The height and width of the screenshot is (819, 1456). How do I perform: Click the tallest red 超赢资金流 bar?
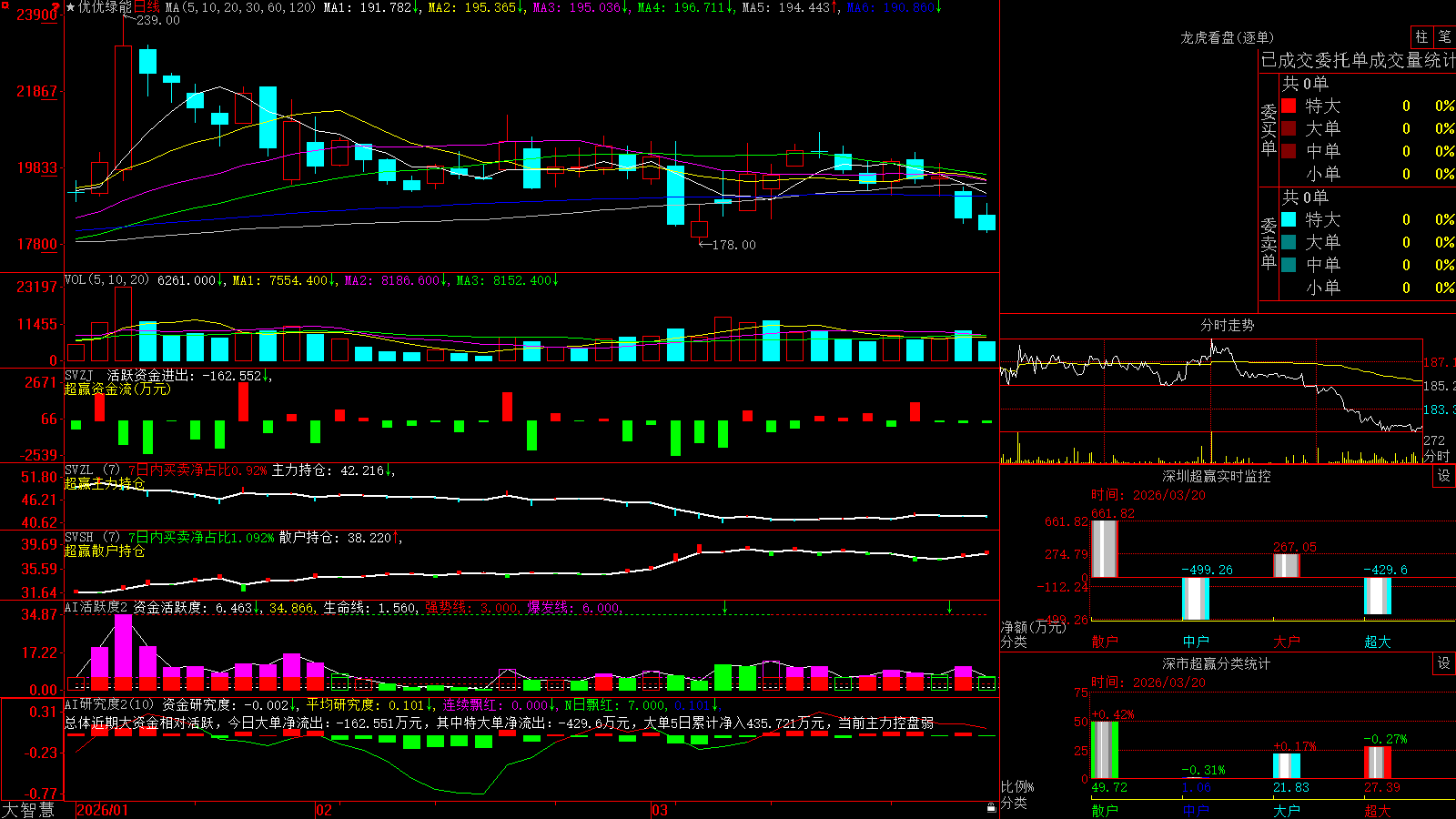tap(243, 401)
